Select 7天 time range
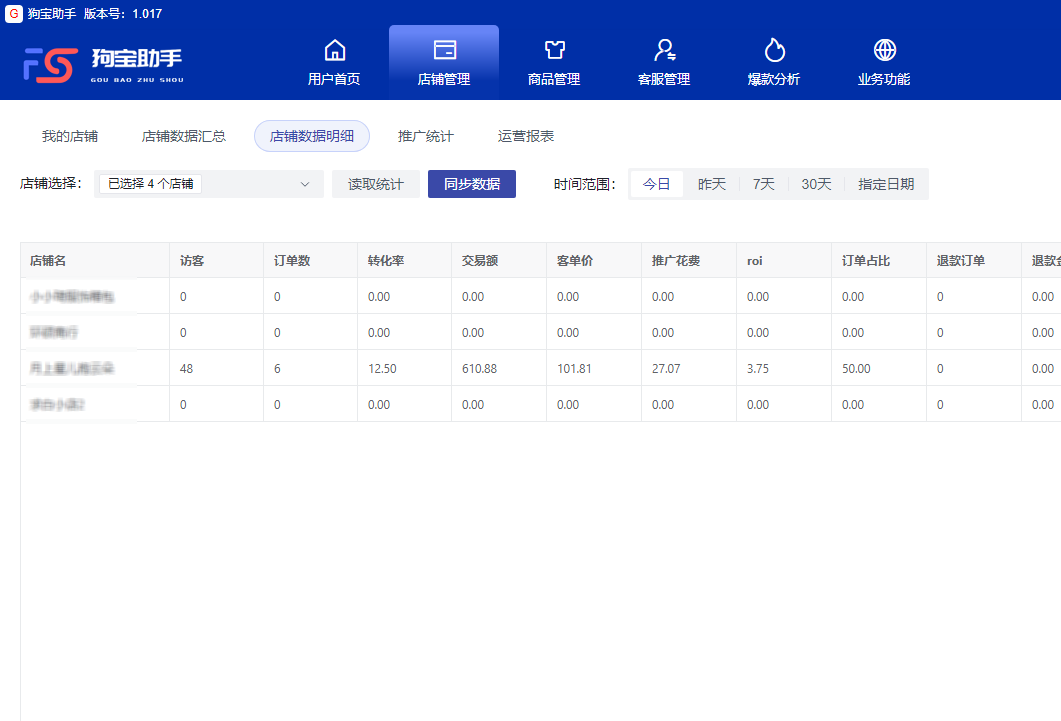Image resolution: width=1061 pixels, height=721 pixels. point(763,184)
